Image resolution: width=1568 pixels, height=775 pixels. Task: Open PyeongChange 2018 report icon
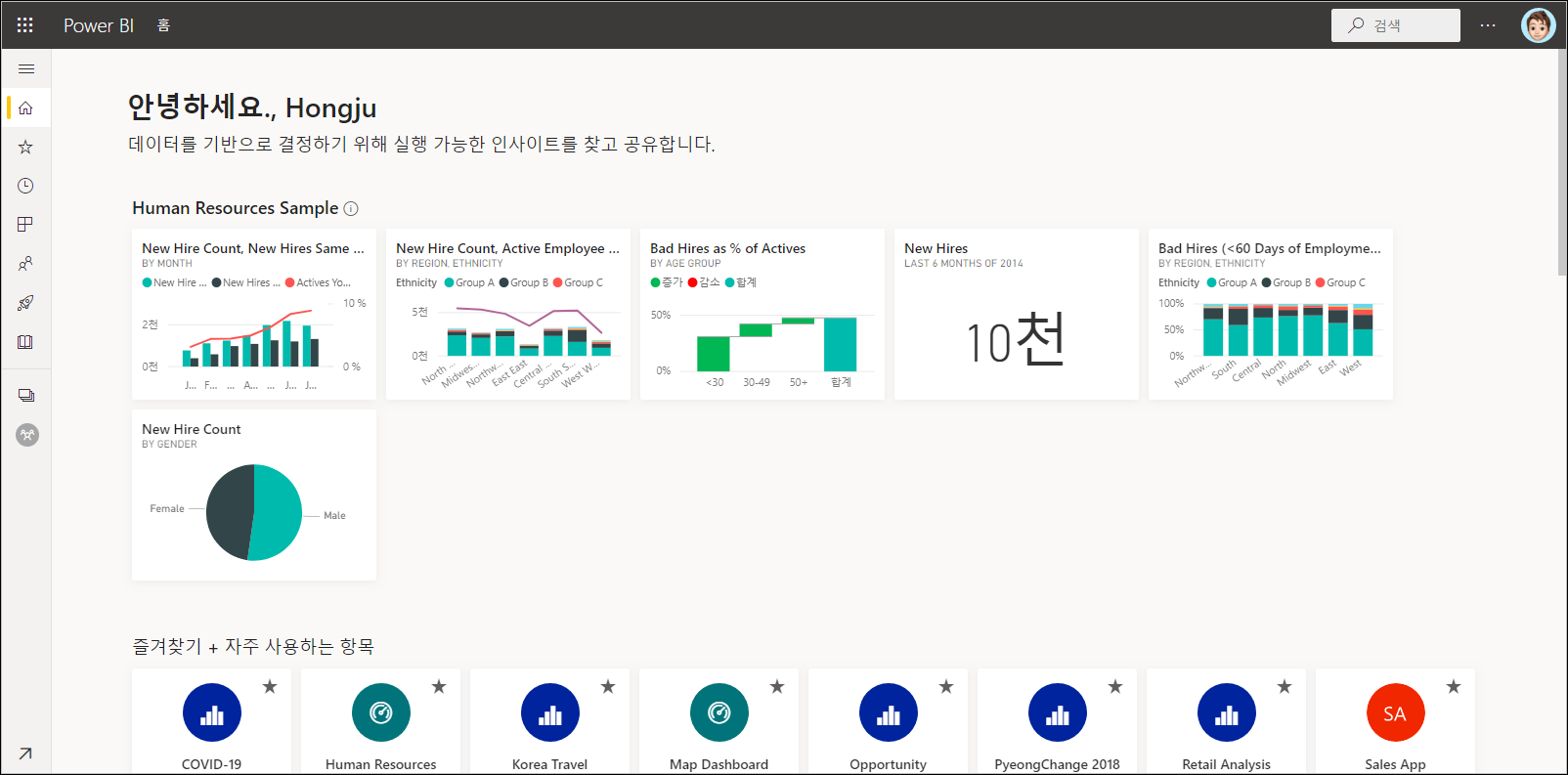(x=1058, y=712)
